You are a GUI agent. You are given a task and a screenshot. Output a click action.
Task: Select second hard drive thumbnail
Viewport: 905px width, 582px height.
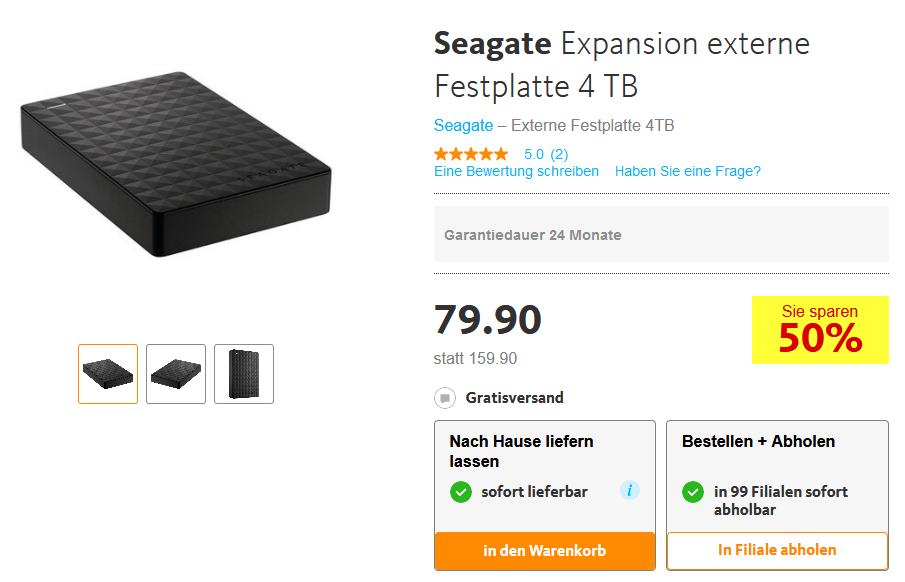tap(176, 374)
